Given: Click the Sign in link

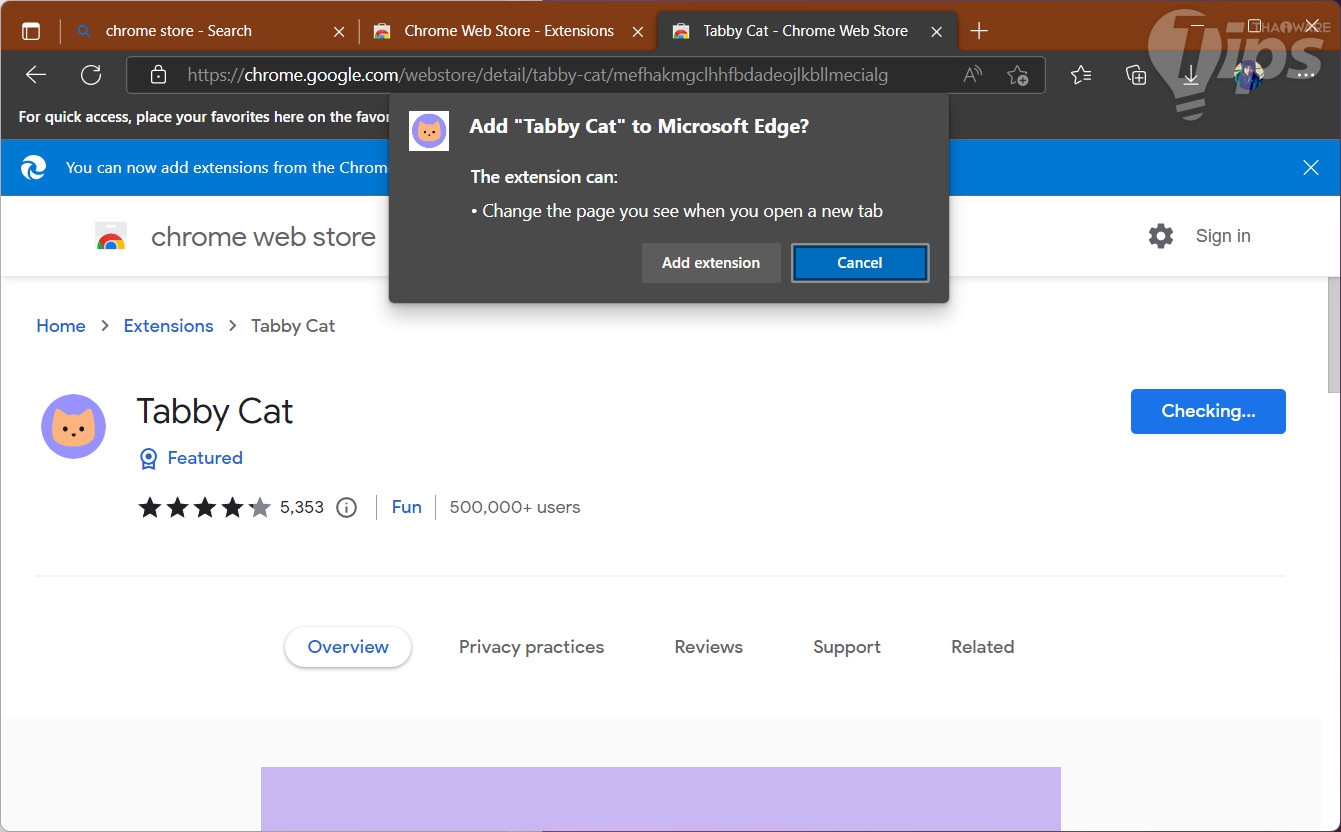Looking at the screenshot, I should pos(1222,236).
